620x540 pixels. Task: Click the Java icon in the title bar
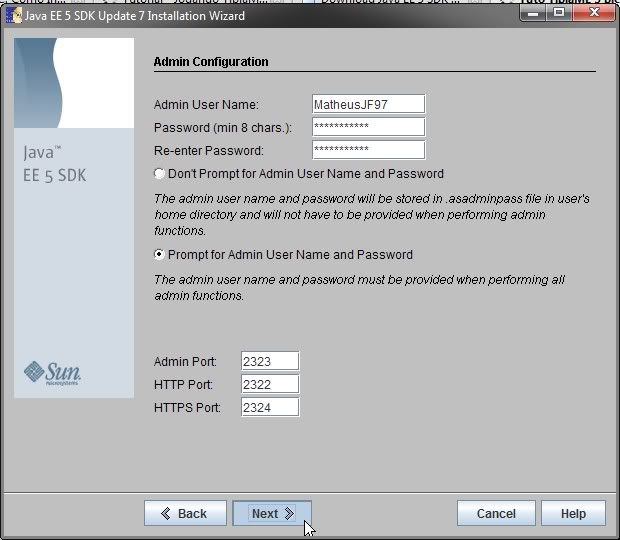[15, 16]
